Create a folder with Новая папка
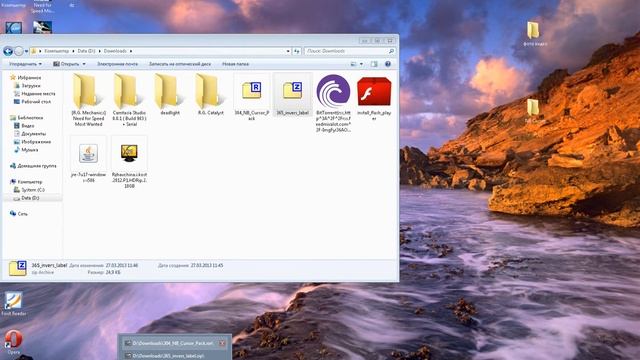This screenshot has height=360, width=640. coord(236,64)
